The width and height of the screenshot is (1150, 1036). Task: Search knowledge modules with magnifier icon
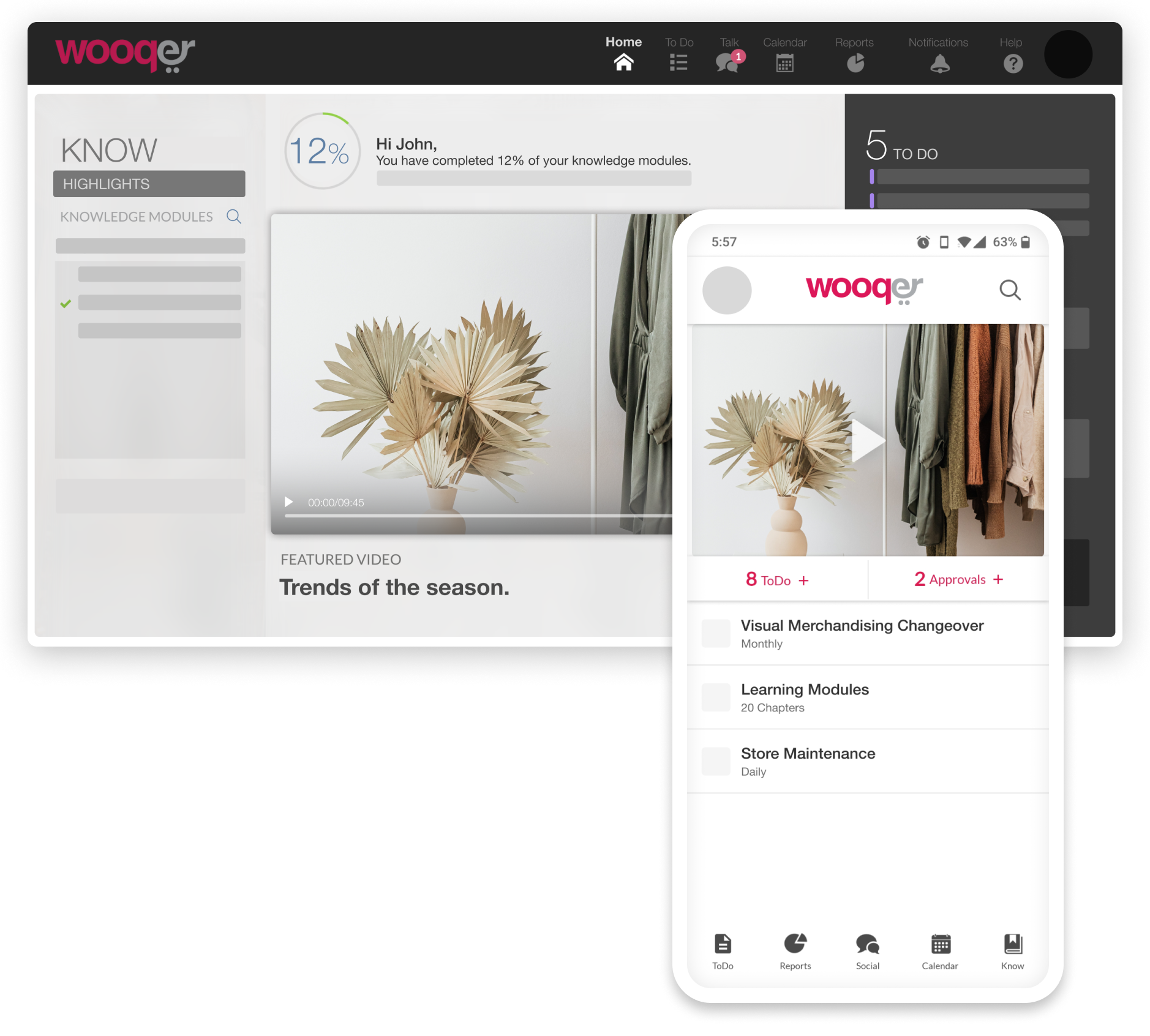click(x=234, y=217)
